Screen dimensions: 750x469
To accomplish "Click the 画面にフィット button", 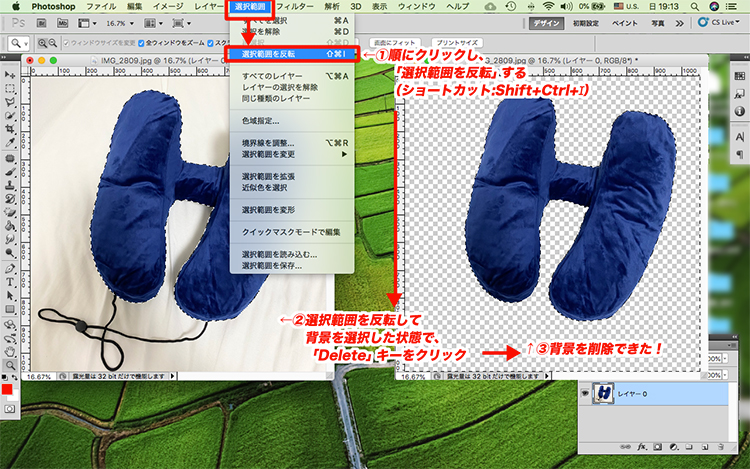I will [x=394, y=43].
